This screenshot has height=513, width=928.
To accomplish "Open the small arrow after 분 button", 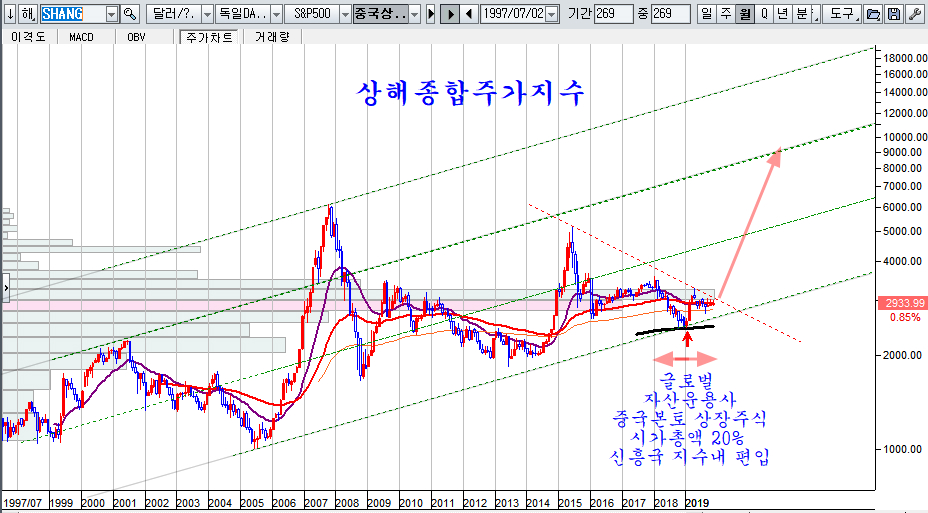I will pyautogui.click(x=816, y=14).
